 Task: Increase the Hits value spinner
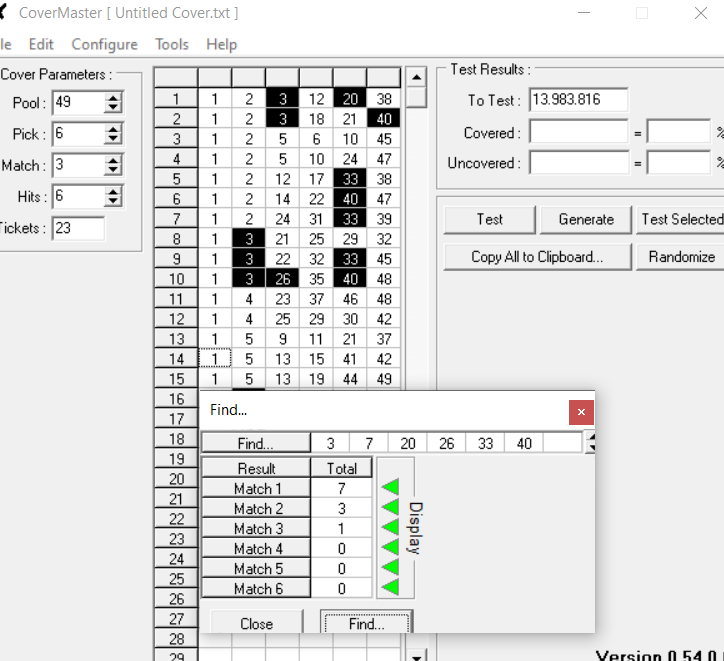(113, 192)
